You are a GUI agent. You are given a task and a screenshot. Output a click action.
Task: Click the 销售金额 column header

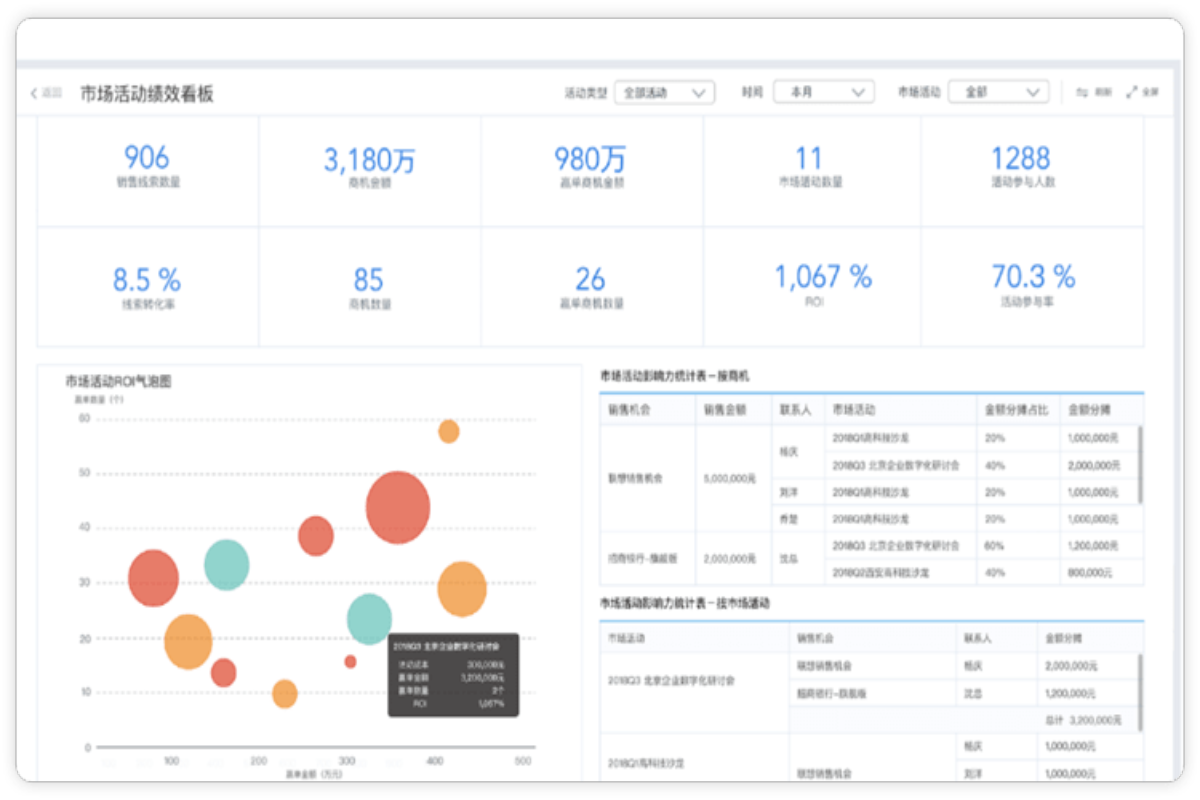(x=732, y=410)
